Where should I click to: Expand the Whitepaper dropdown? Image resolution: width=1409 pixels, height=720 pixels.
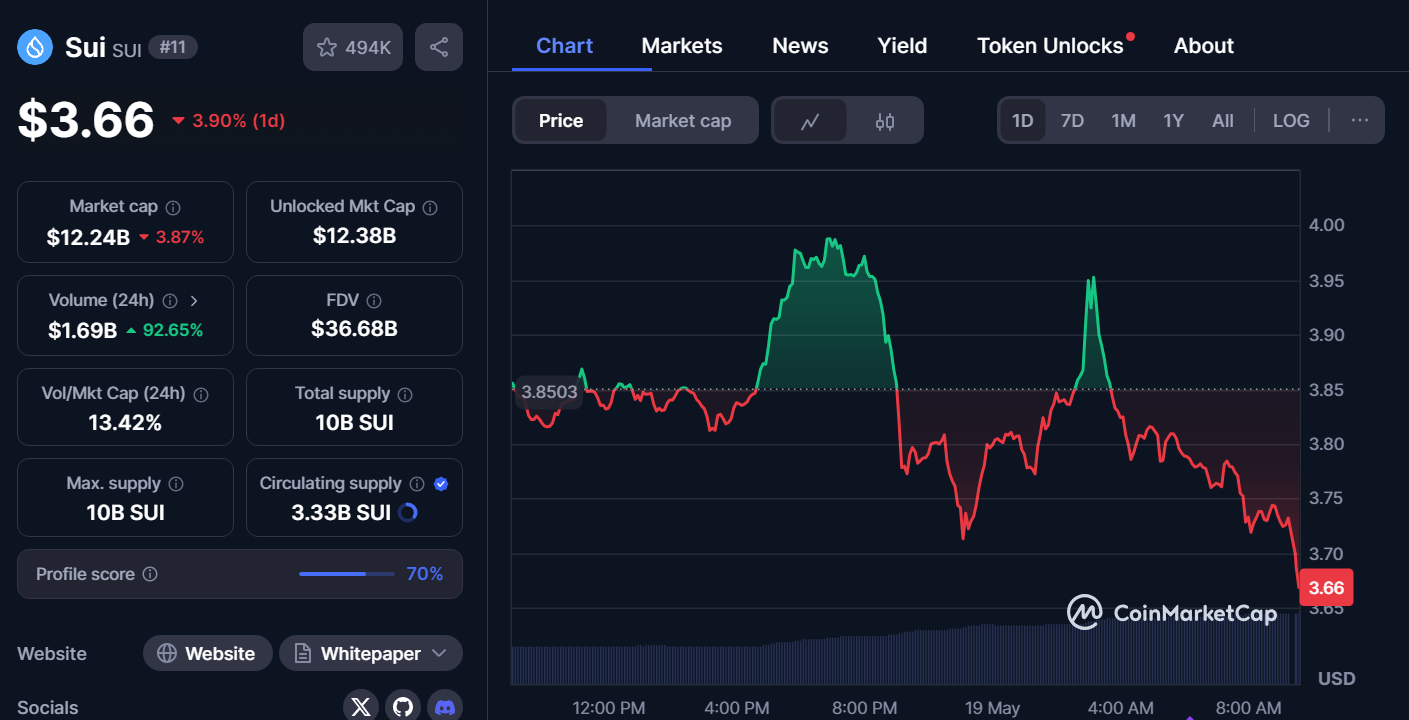click(x=371, y=654)
